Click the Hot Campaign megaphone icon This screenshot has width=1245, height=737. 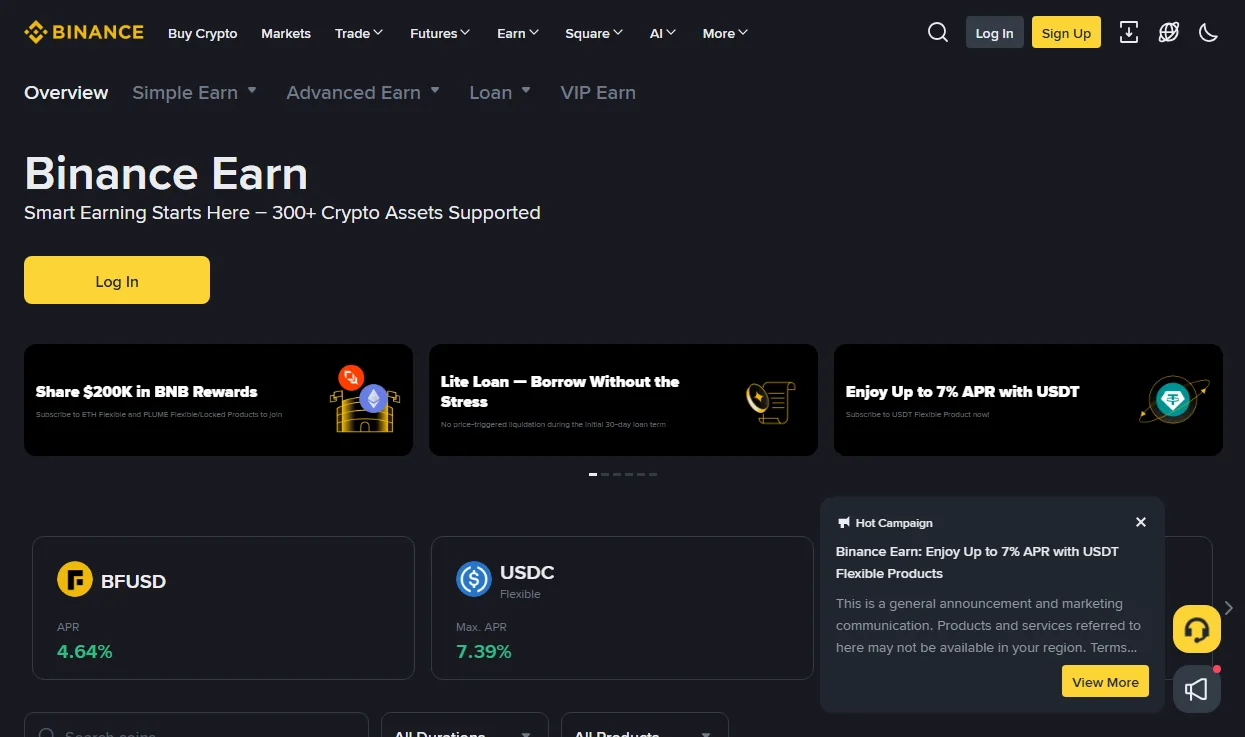coord(844,522)
